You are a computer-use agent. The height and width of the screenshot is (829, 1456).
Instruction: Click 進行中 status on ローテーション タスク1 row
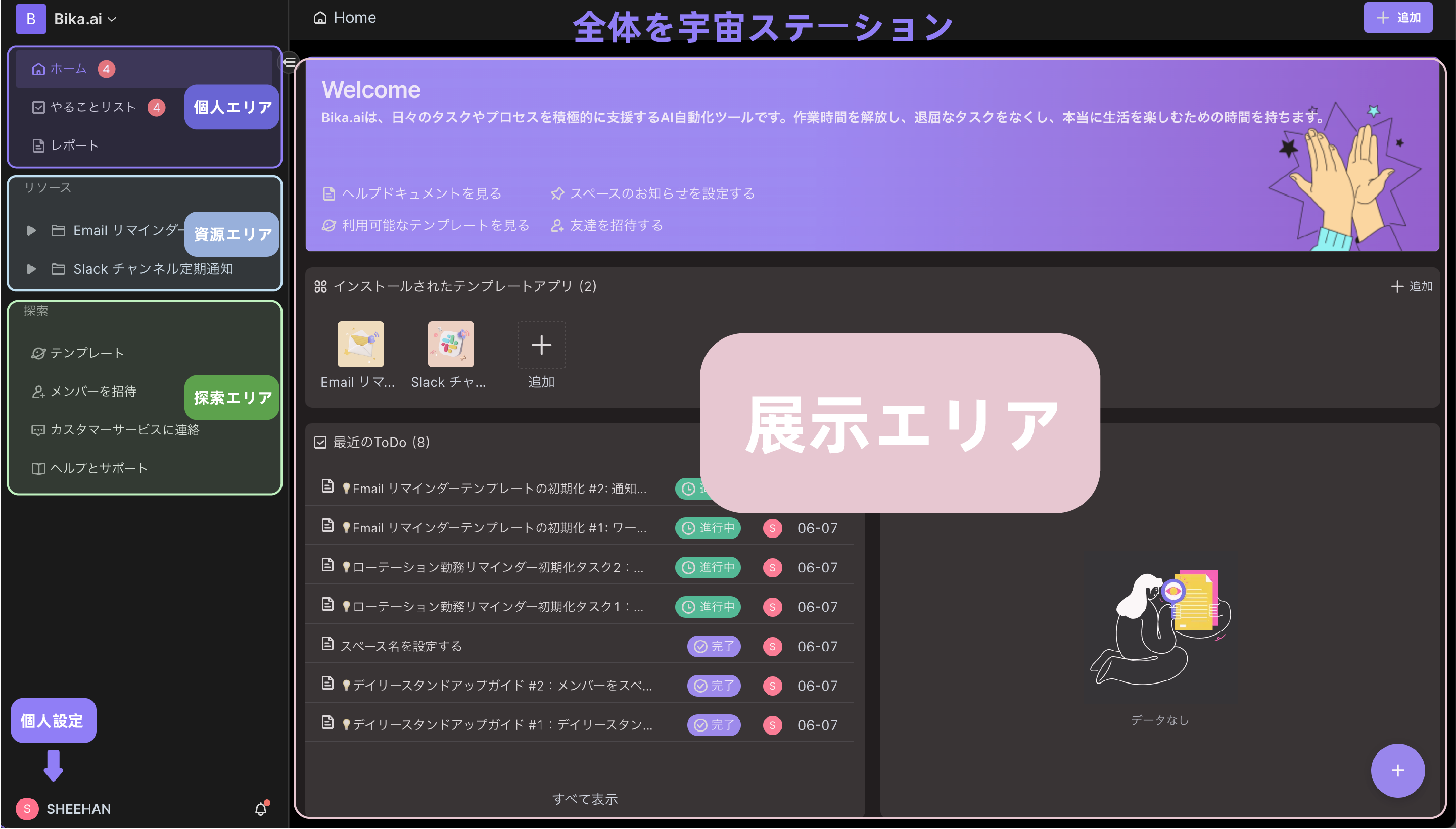click(x=708, y=606)
